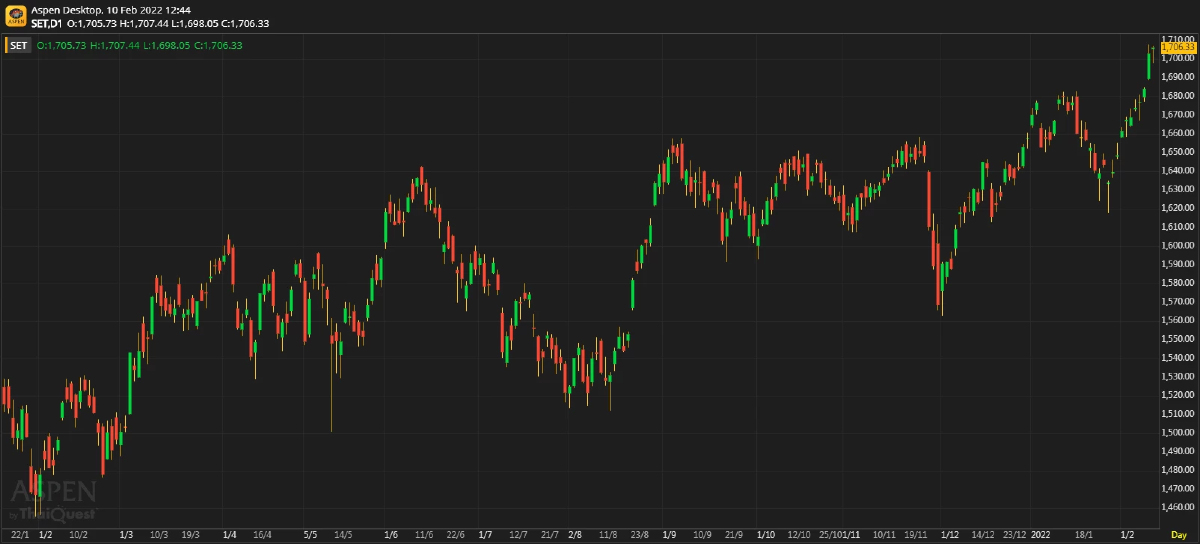This screenshot has width=1200, height=544.
Task: Click the 1,500.00 price axis label
Action: [x=1180, y=432]
